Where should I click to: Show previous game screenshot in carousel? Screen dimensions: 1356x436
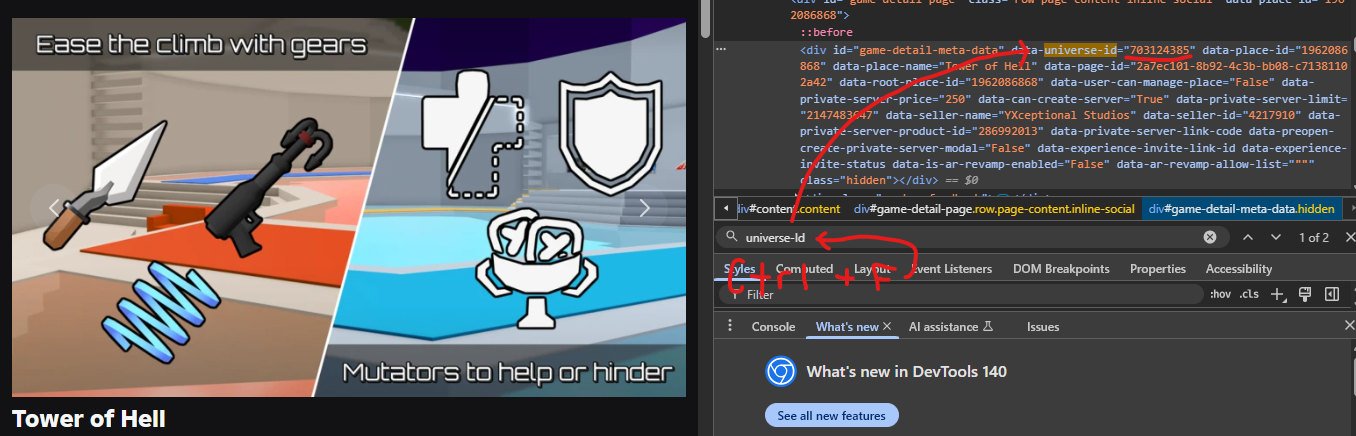pos(56,208)
